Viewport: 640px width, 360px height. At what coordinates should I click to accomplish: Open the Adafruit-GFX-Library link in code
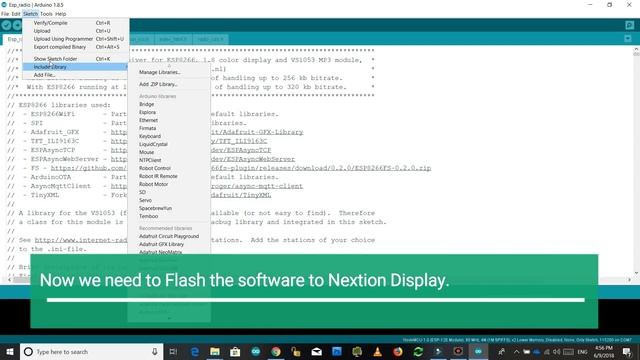pyautogui.click(x=257, y=132)
